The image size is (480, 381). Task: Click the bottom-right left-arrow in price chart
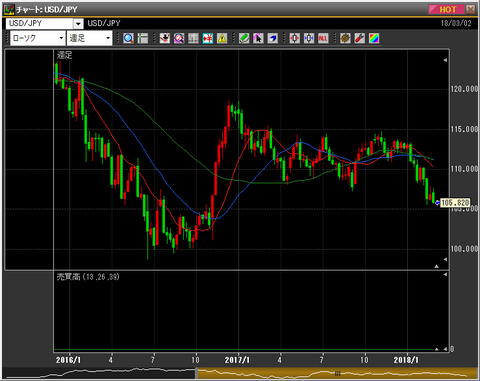(x=445, y=259)
